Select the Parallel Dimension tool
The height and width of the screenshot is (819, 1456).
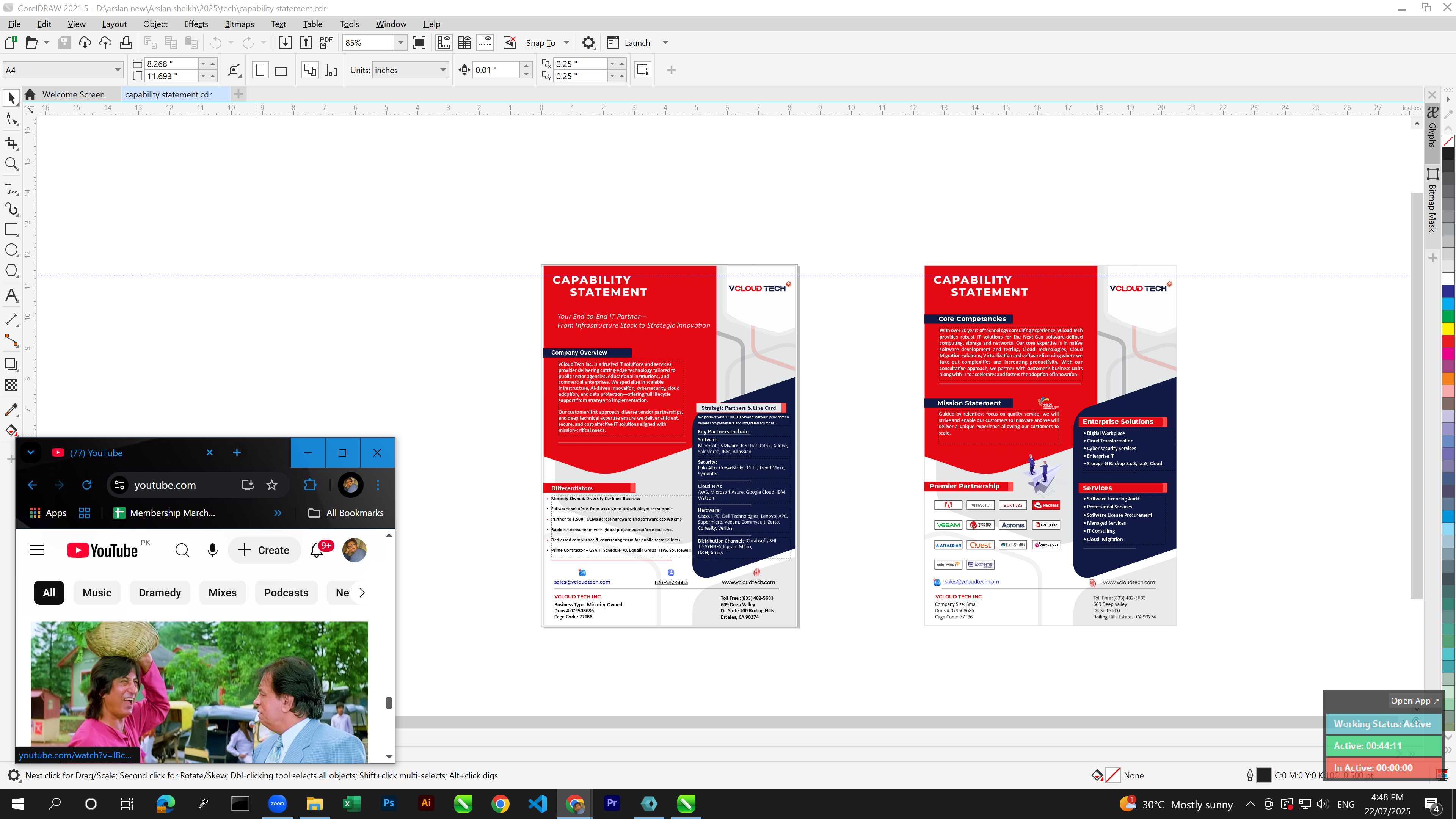(x=11, y=319)
